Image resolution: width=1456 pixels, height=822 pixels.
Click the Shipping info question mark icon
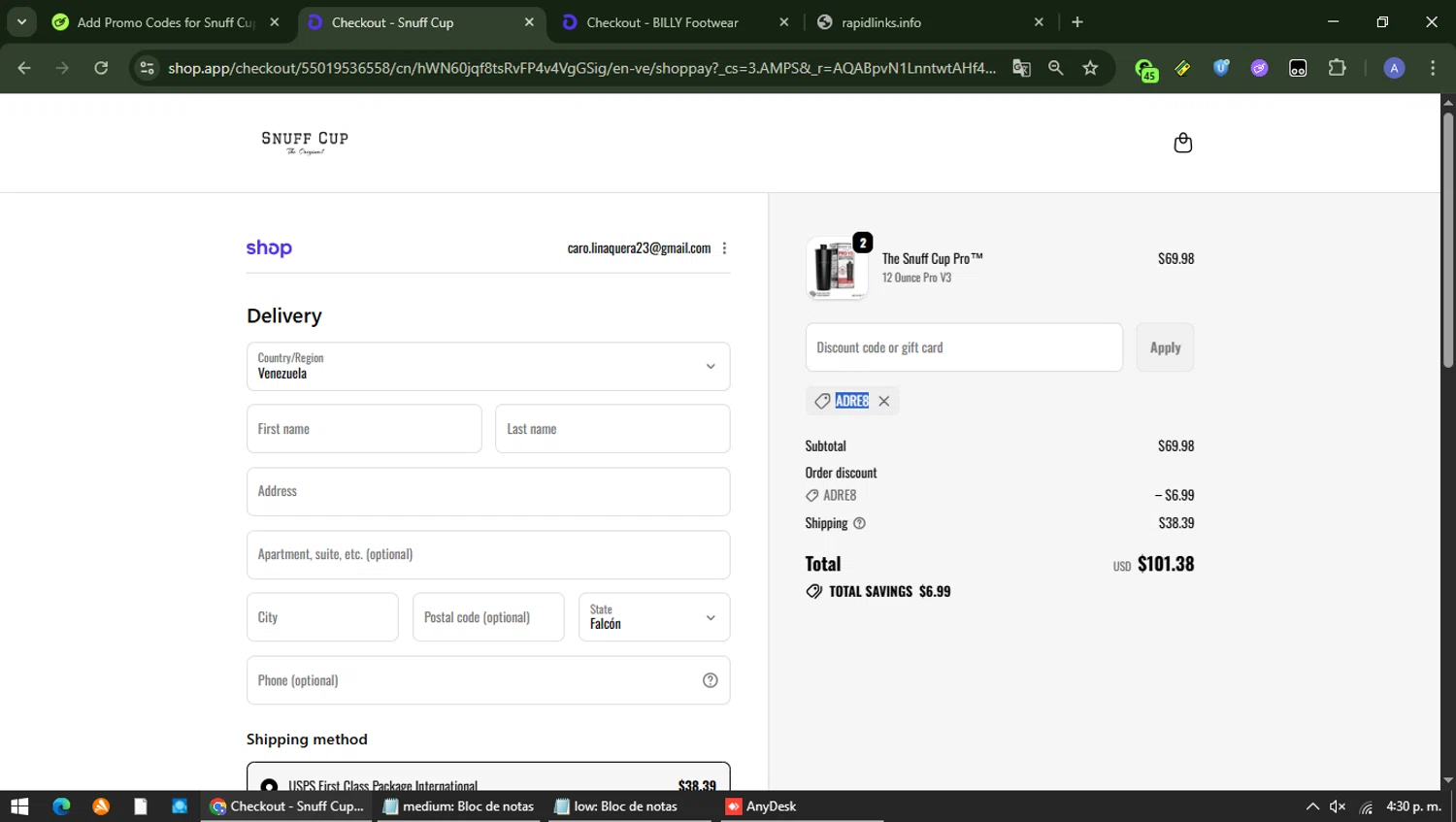tap(859, 523)
